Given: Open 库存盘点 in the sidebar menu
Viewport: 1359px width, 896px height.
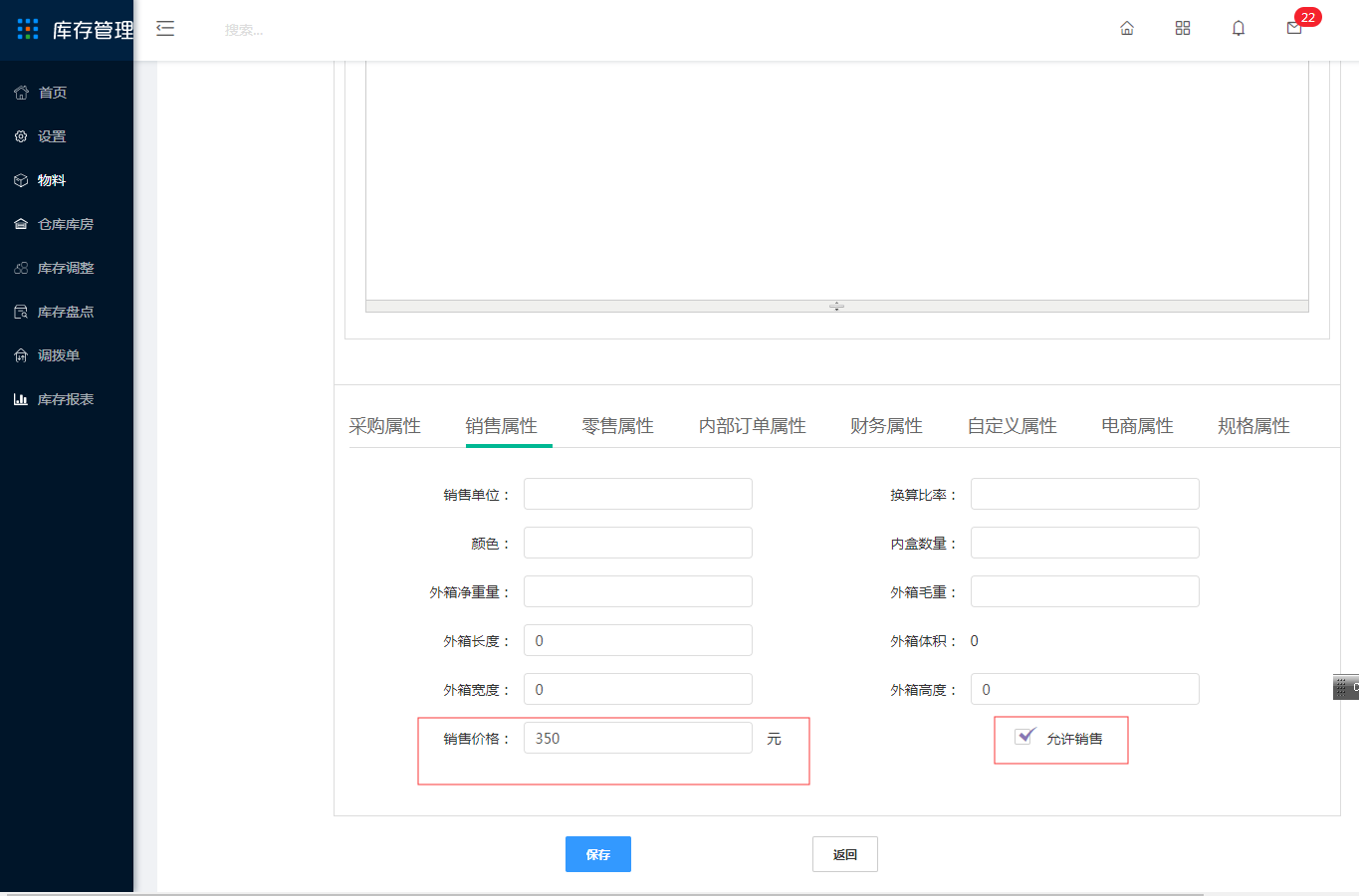Looking at the screenshot, I should click(67, 312).
